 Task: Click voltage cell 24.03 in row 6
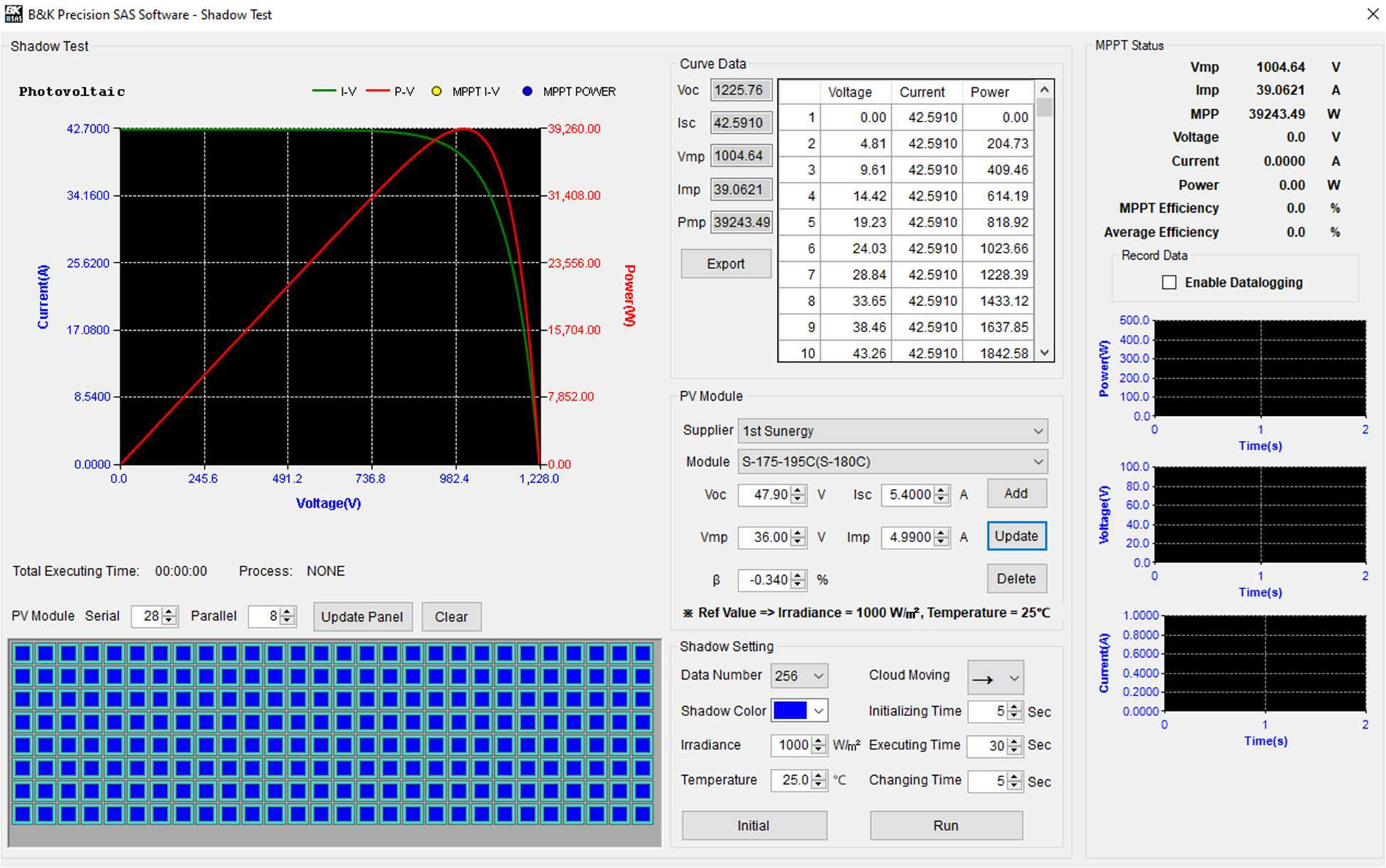[856, 248]
